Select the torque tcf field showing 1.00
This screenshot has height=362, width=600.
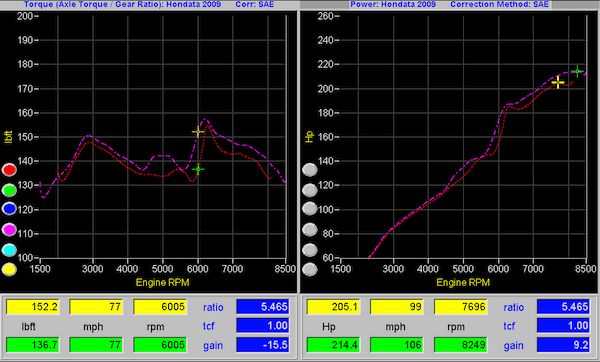[262, 326]
